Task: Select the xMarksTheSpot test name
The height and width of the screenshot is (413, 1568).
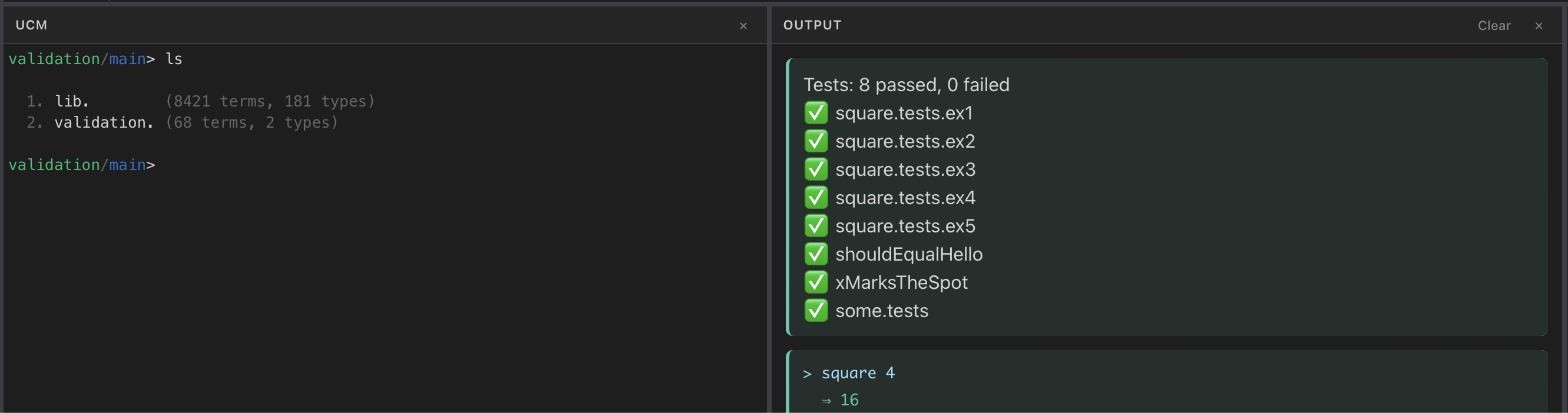Action: tap(901, 282)
